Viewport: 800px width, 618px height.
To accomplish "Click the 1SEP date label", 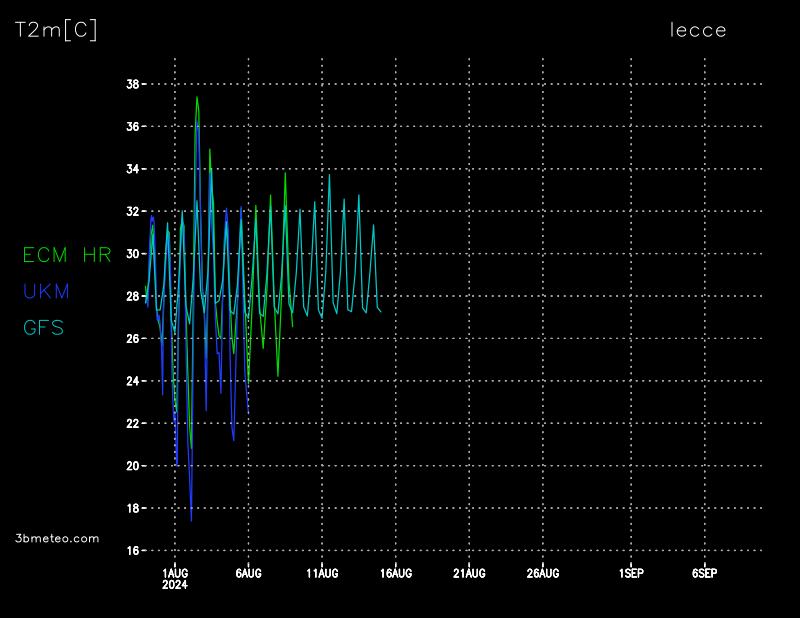I will point(631,573).
